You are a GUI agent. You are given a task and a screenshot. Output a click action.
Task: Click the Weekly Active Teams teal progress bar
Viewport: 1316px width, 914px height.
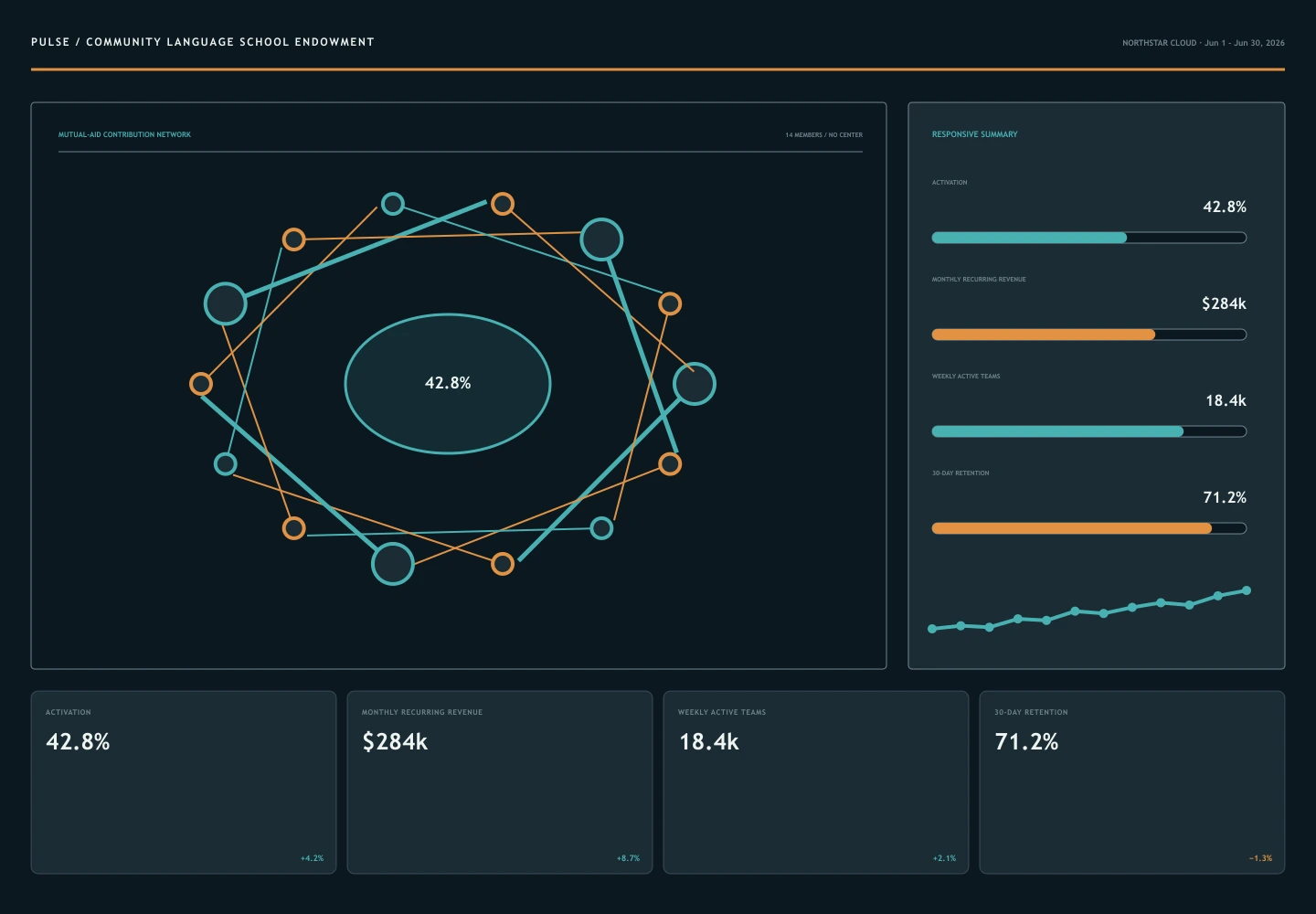(1089, 431)
